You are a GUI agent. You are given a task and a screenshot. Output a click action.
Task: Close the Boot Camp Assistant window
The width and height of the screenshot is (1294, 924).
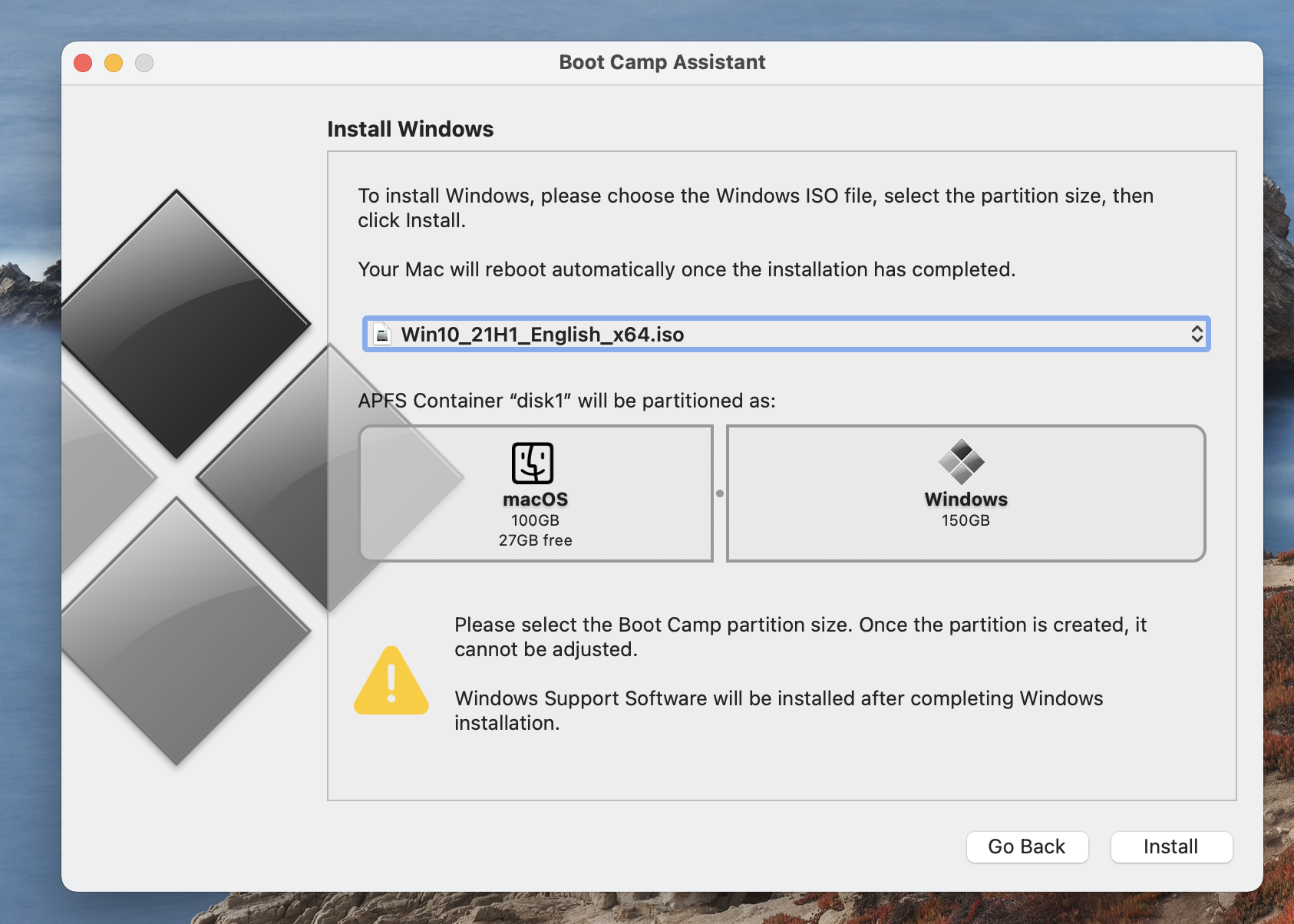83,63
